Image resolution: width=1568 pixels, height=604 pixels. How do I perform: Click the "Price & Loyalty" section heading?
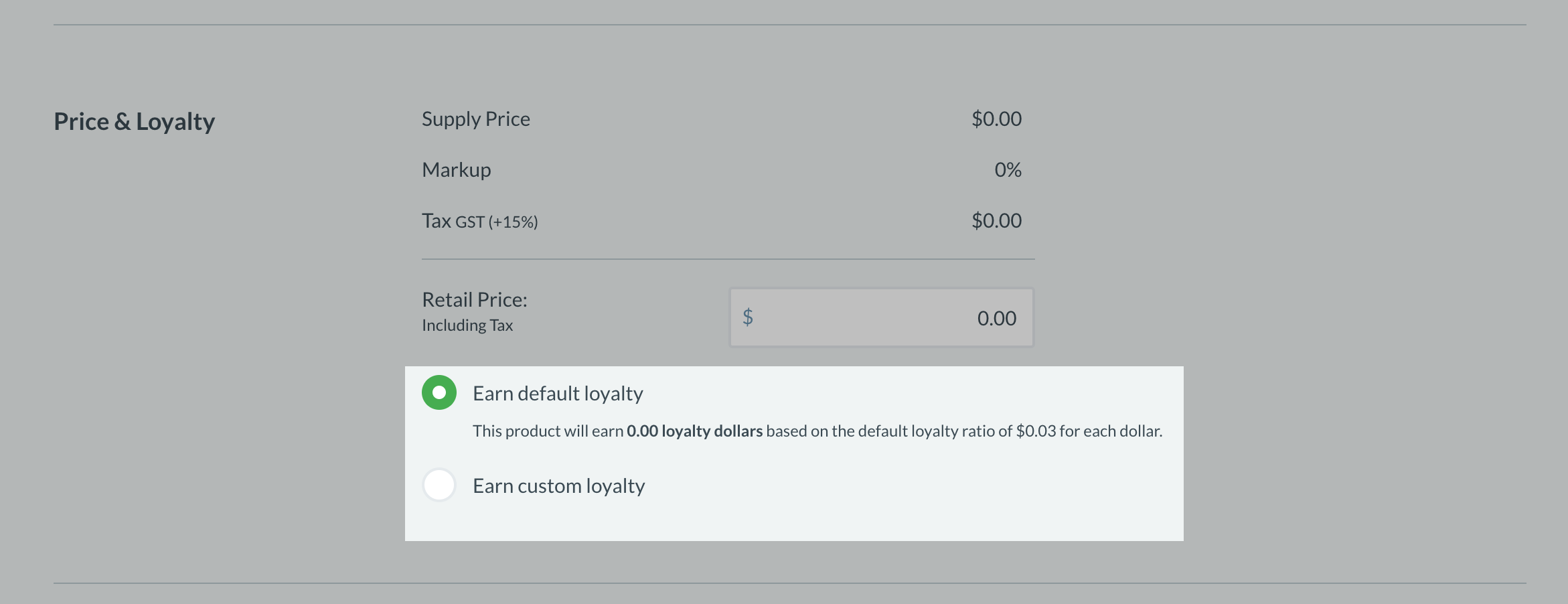coord(134,122)
